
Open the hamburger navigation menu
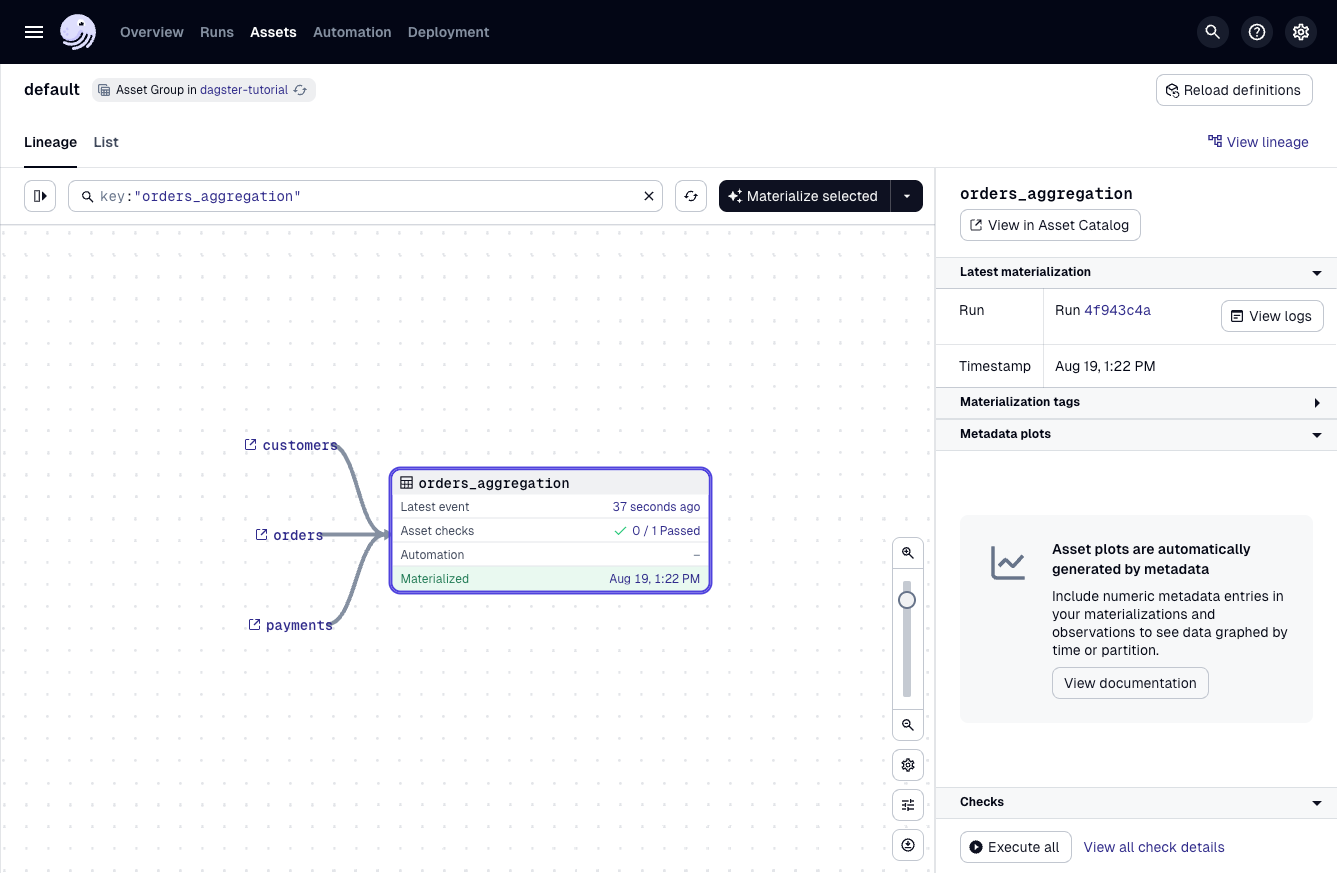tap(34, 32)
